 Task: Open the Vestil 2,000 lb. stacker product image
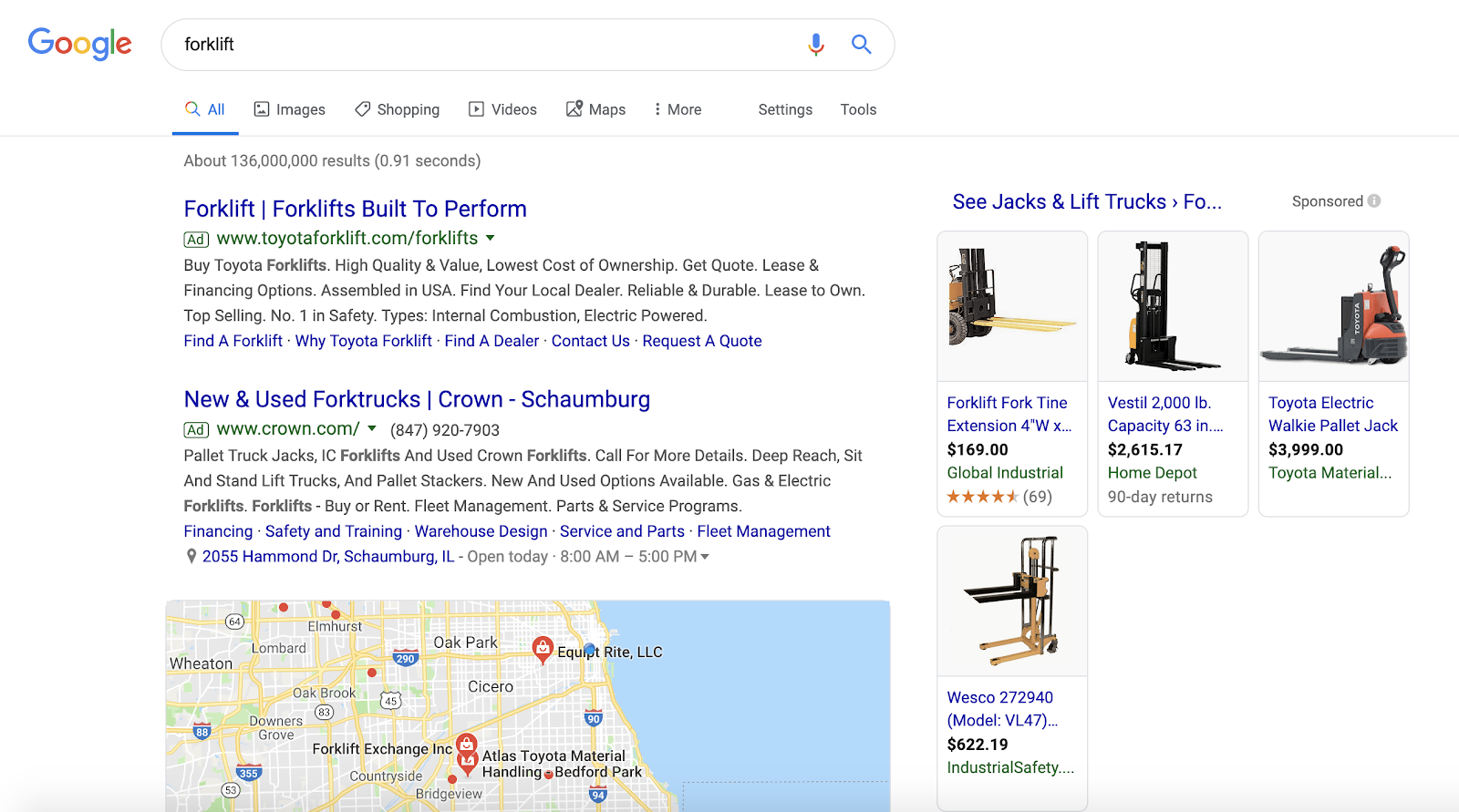pyautogui.click(x=1173, y=306)
